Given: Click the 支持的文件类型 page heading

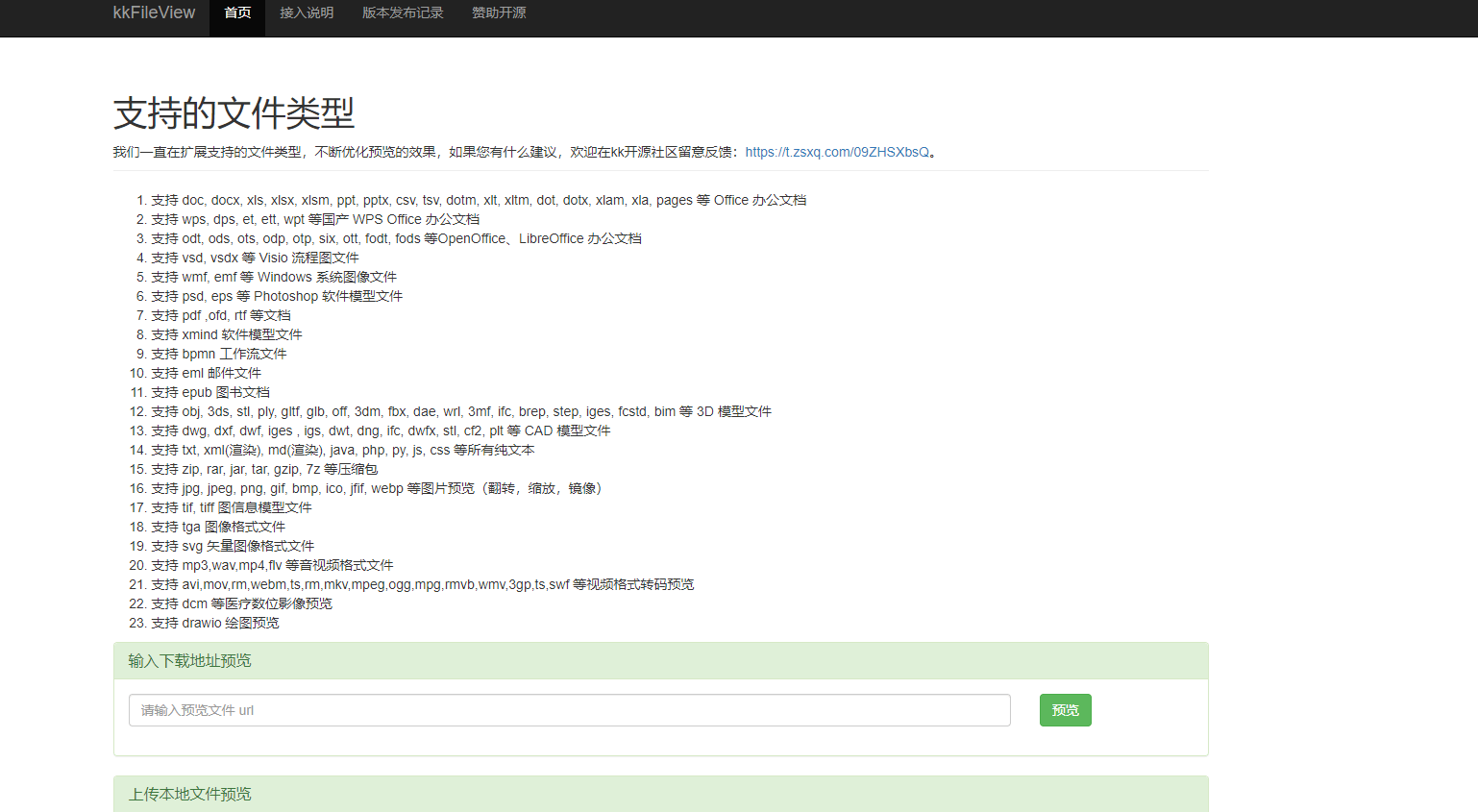Looking at the screenshot, I should pos(234,113).
